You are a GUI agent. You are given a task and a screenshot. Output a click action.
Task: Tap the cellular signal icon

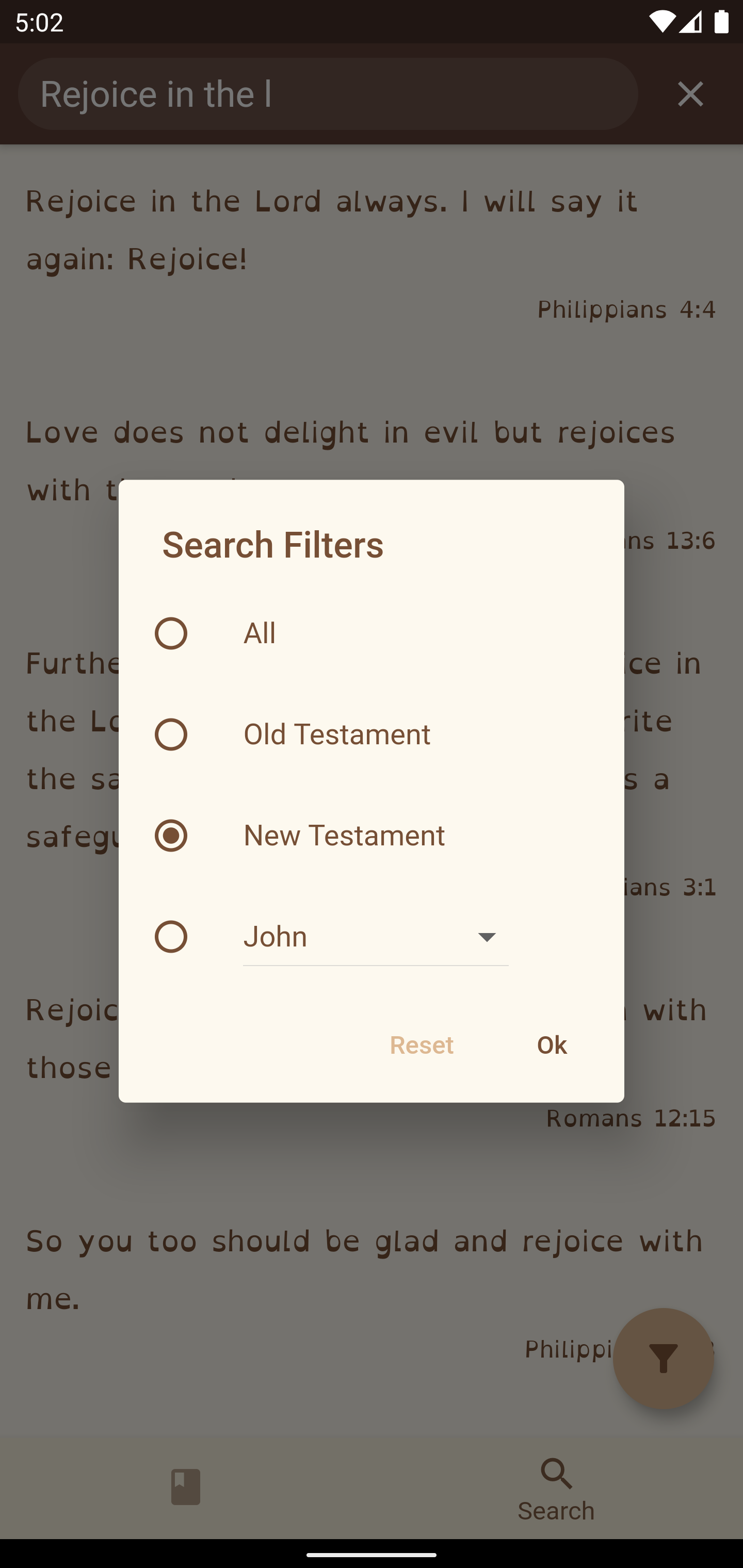point(690,23)
